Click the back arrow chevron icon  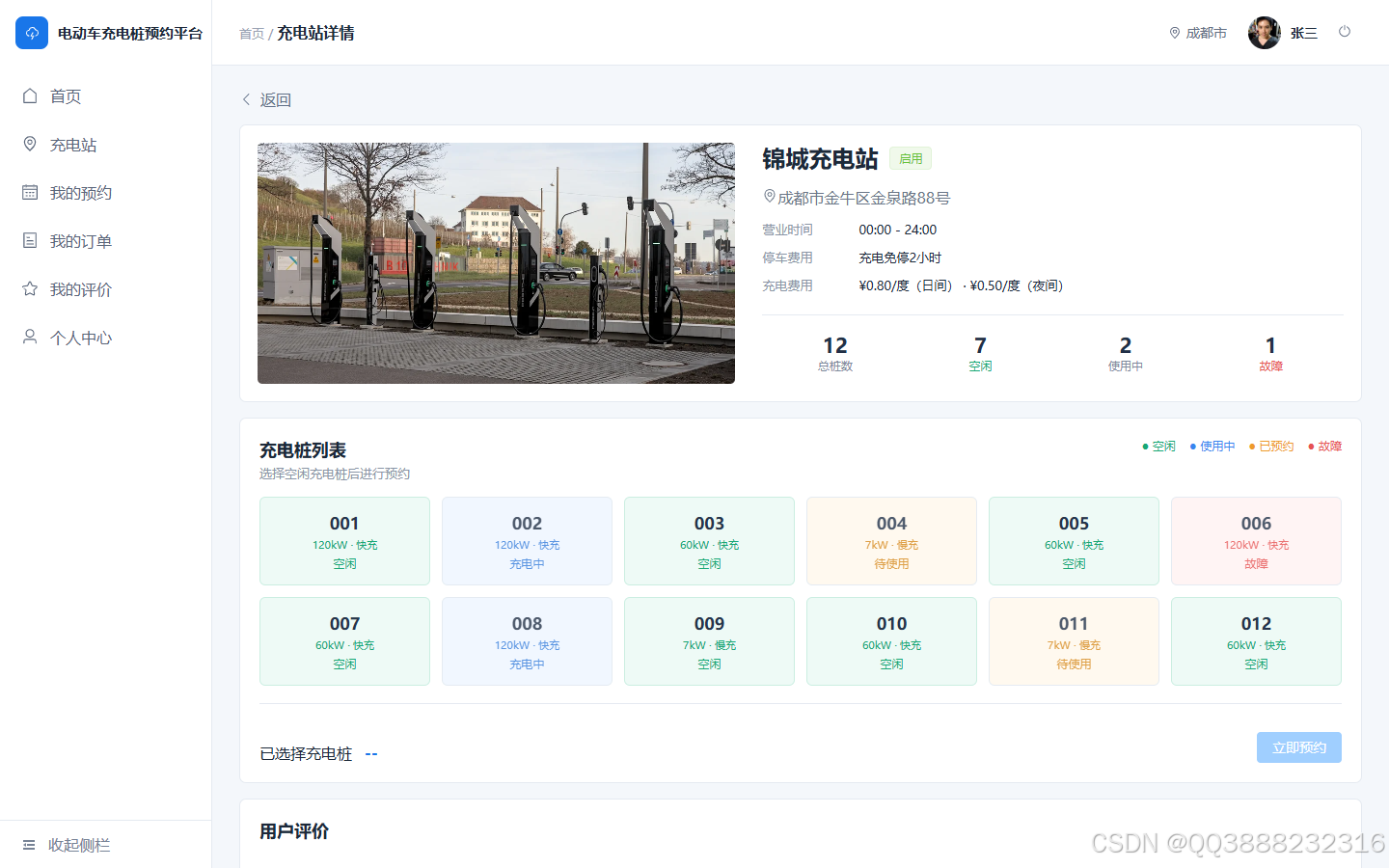pos(246,99)
